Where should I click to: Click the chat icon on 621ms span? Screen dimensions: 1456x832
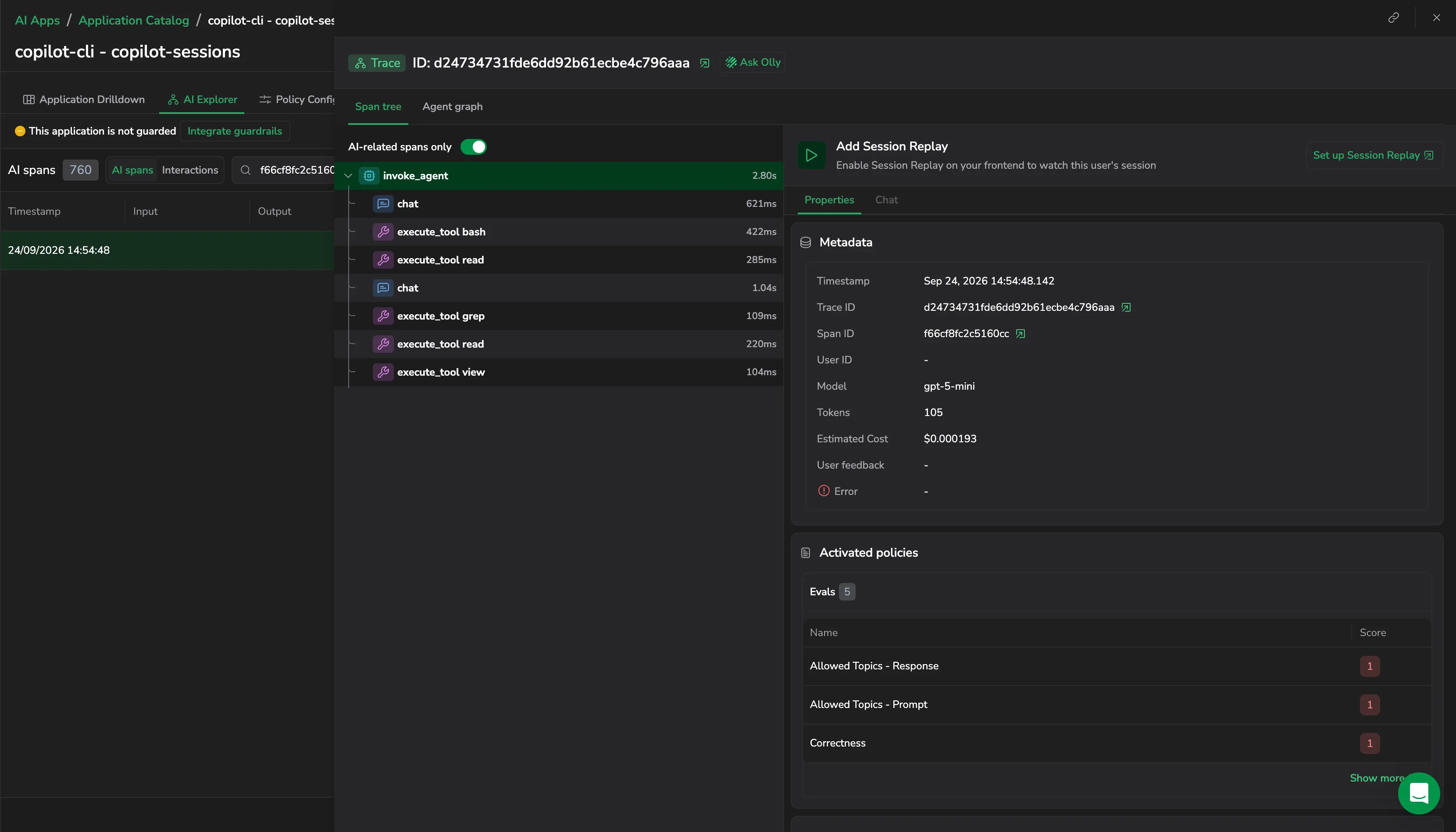tap(383, 203)
